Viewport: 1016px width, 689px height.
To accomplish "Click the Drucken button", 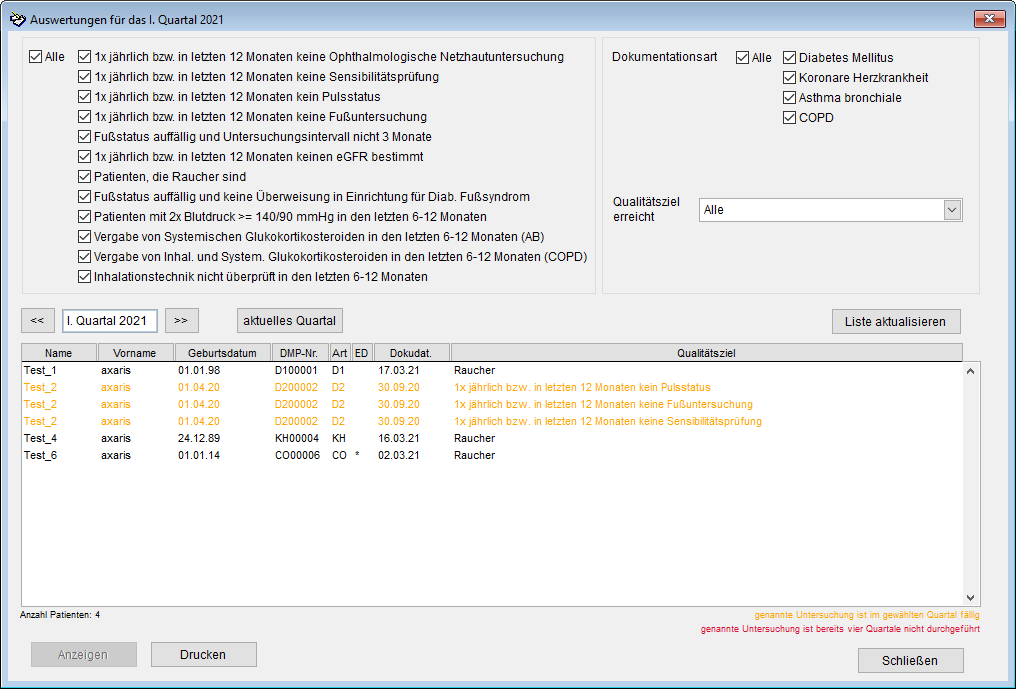I will click(x=203, y=655).
